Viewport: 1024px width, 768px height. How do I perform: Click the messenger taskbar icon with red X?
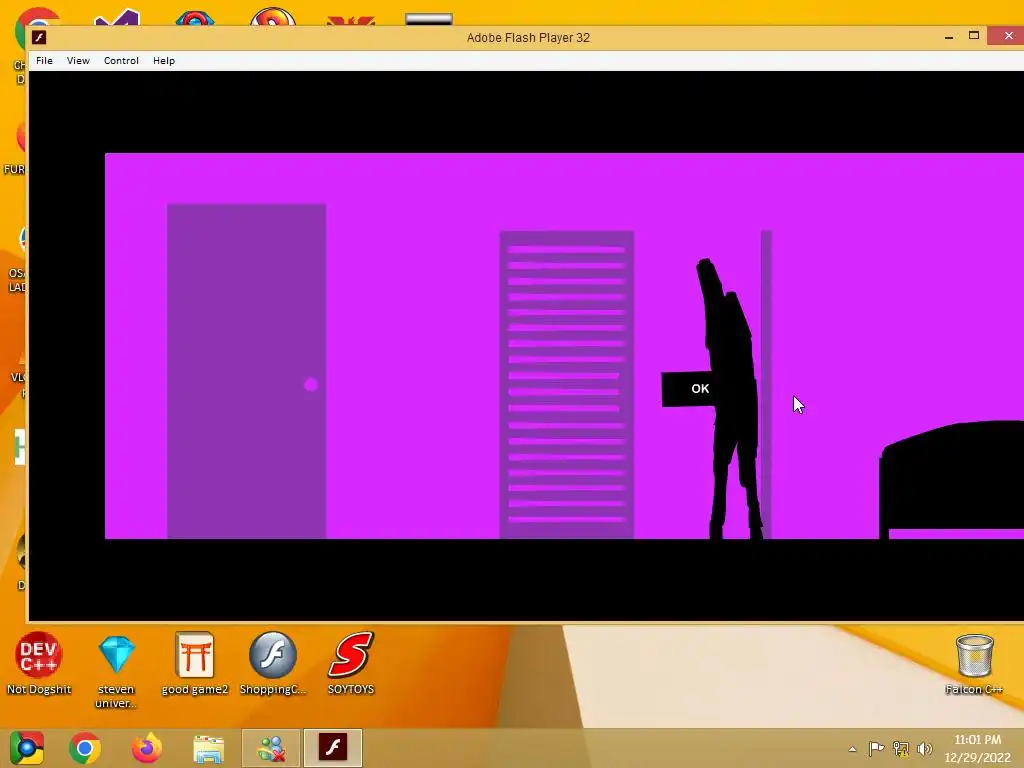click(x=271, y=748)
